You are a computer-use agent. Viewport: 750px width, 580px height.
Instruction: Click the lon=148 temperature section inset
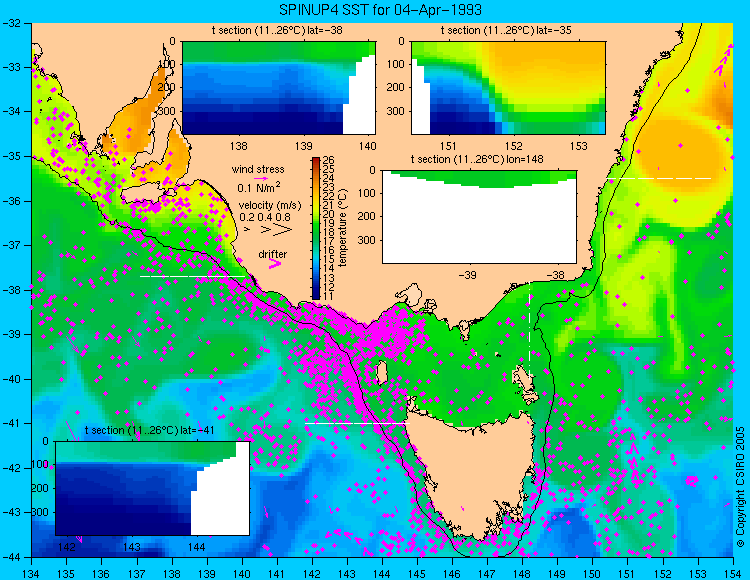pos(479,217)
